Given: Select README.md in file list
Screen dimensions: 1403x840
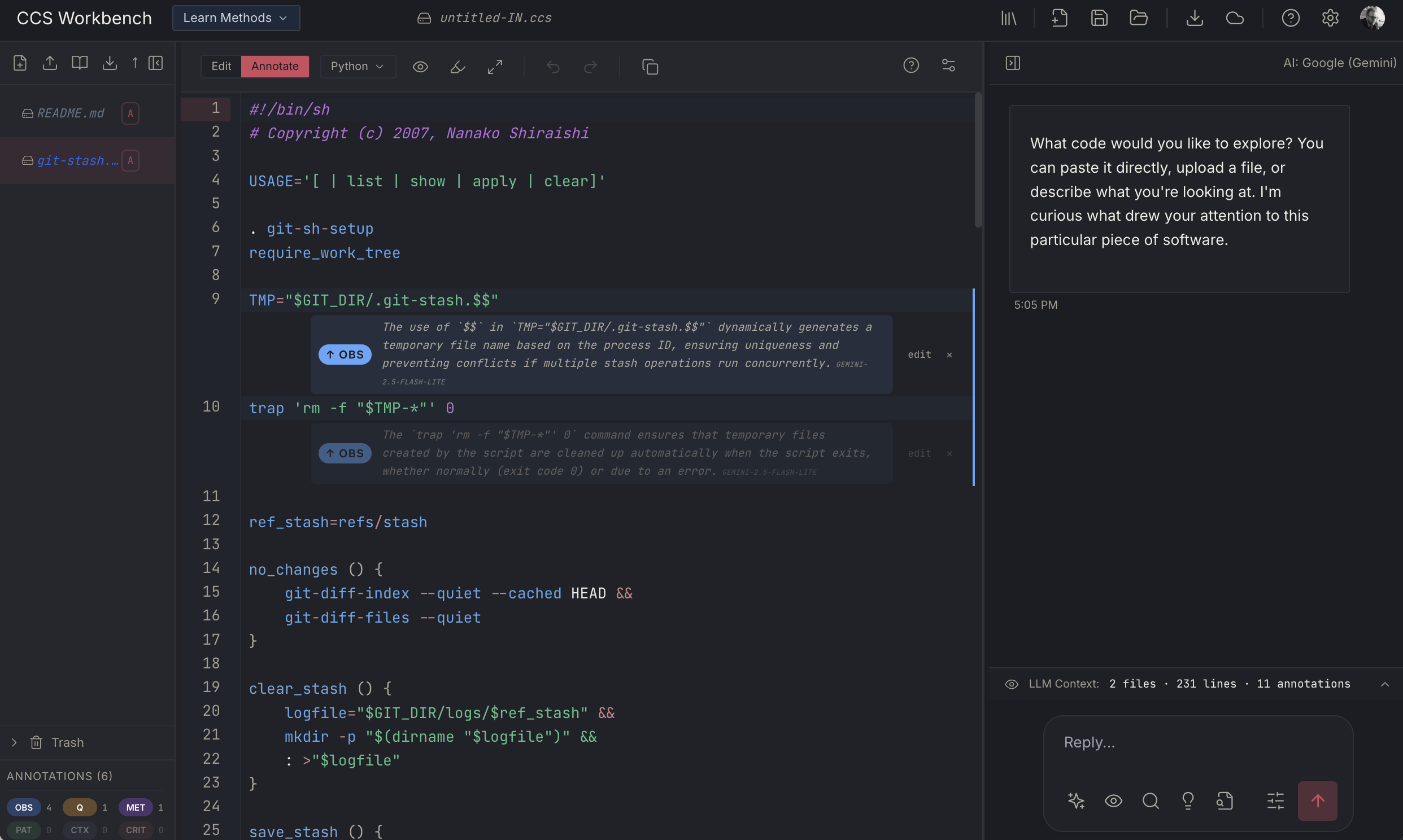Looking at the screenshot, I should coord(70,113).
